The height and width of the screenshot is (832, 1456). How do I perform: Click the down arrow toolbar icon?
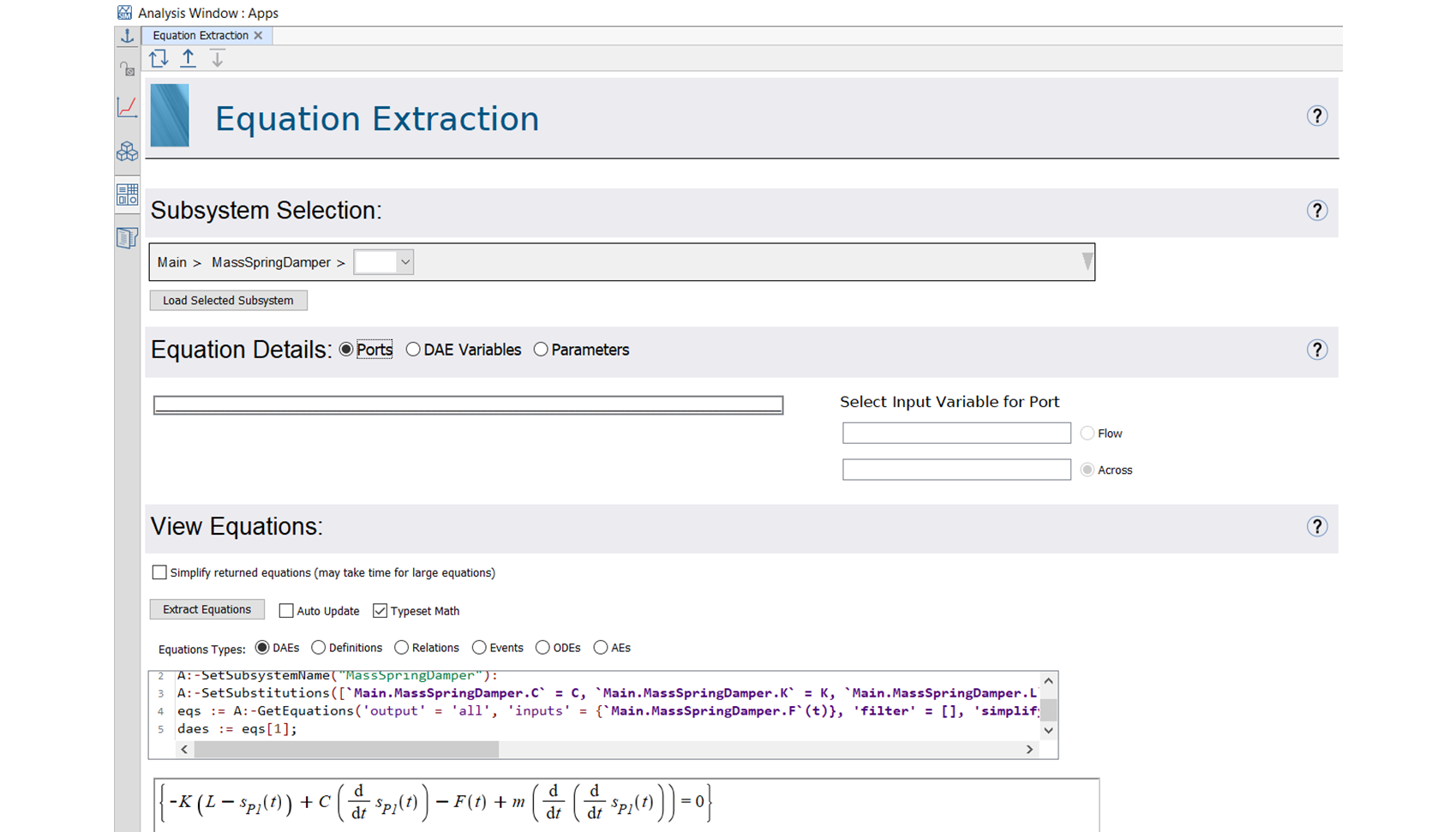coord(218,58)
